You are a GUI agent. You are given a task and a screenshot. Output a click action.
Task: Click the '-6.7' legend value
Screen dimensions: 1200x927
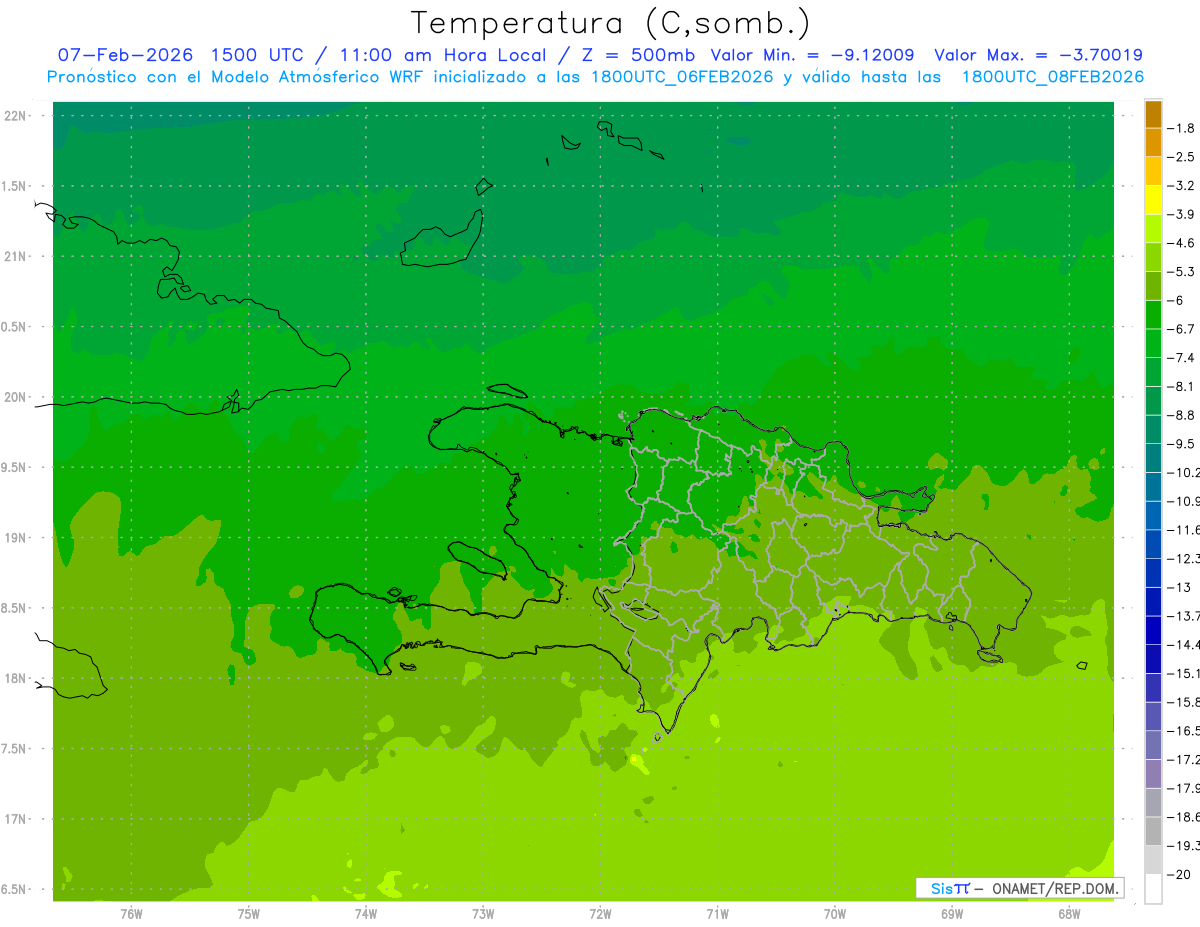pyautogui.click(x=1182, y=329)
